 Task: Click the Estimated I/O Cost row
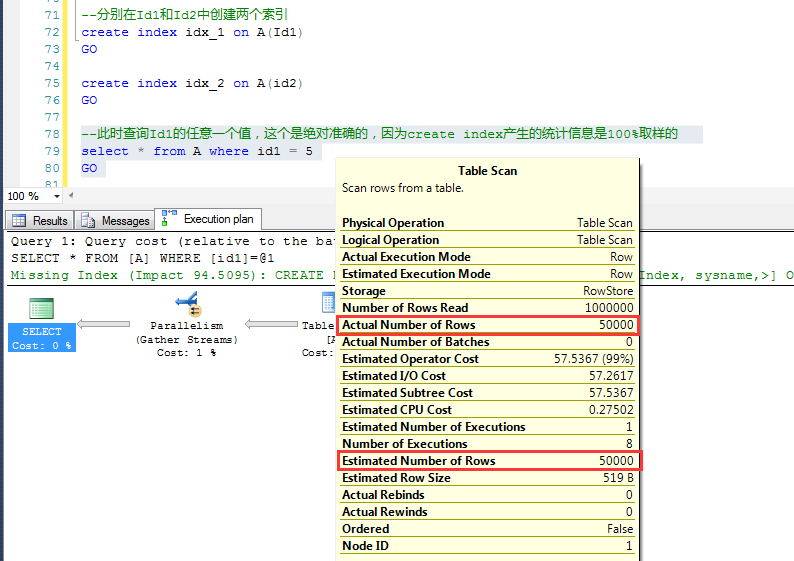click(x=488, y=376)
